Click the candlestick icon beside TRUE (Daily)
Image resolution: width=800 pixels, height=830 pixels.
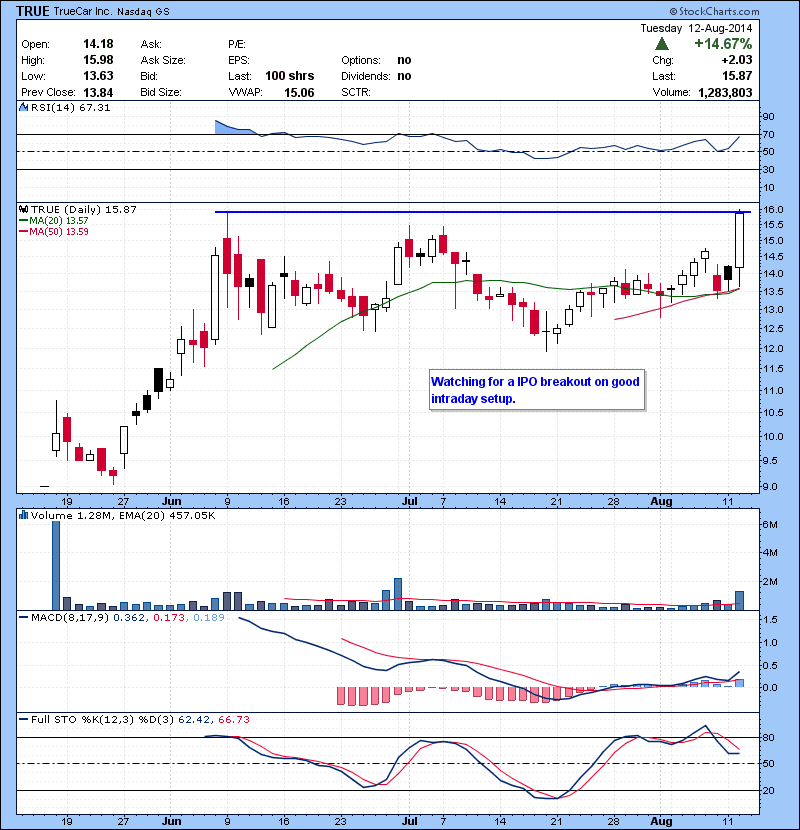coord(23,209)
